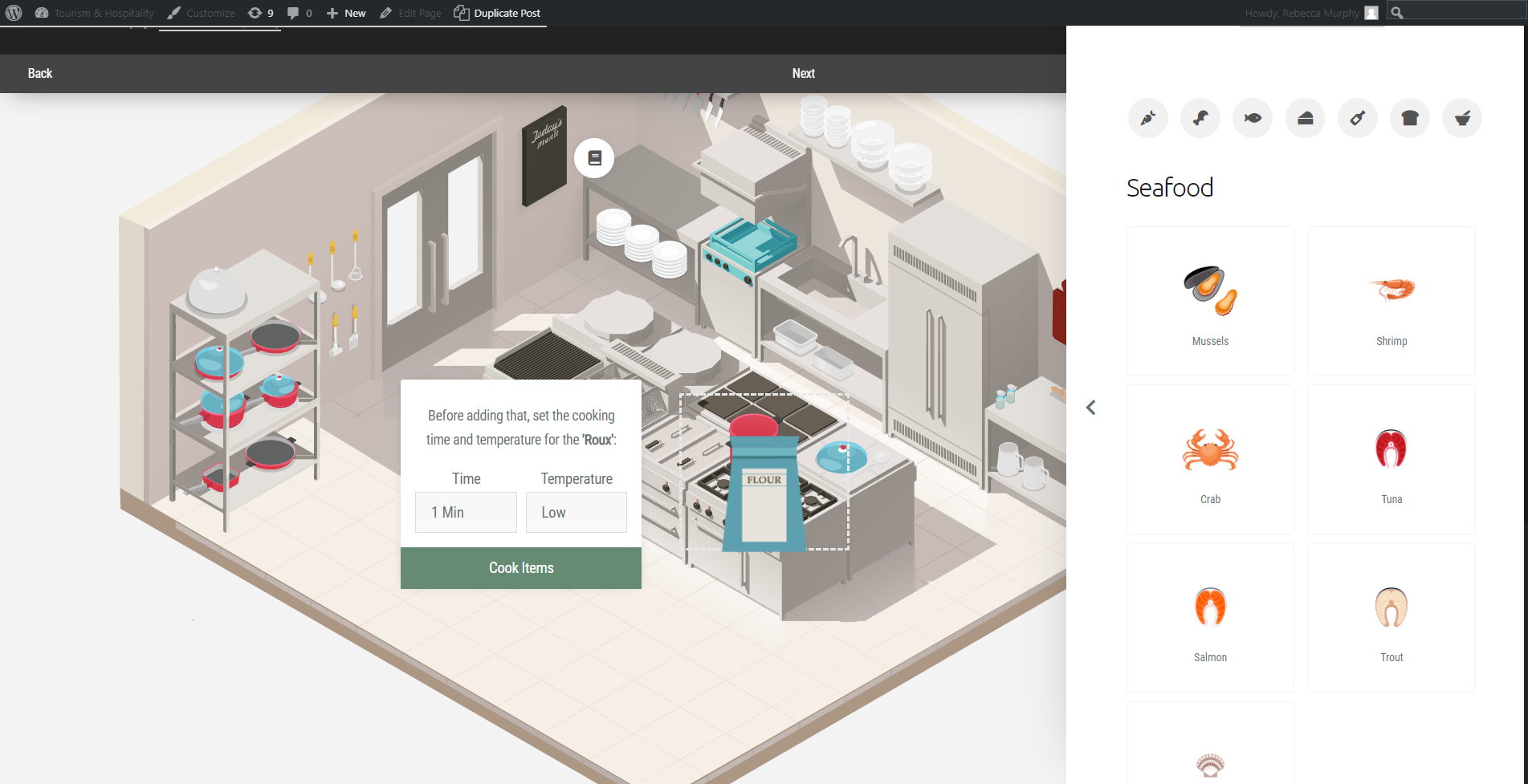The image size is (1528, 784).
Task: Select the seafood (fish) category icon
Action: click(1253, 119)
